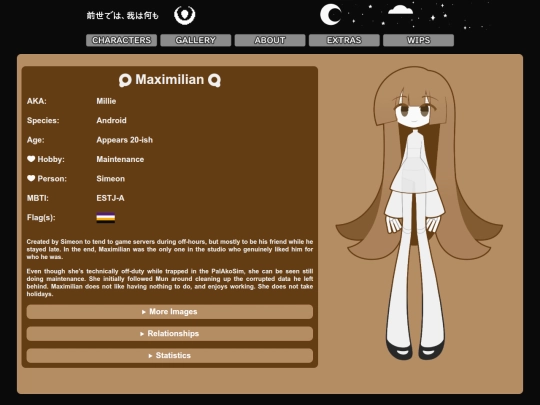Click the Species value Android
This screenshot has width=540, height=405.
[111, 121]
